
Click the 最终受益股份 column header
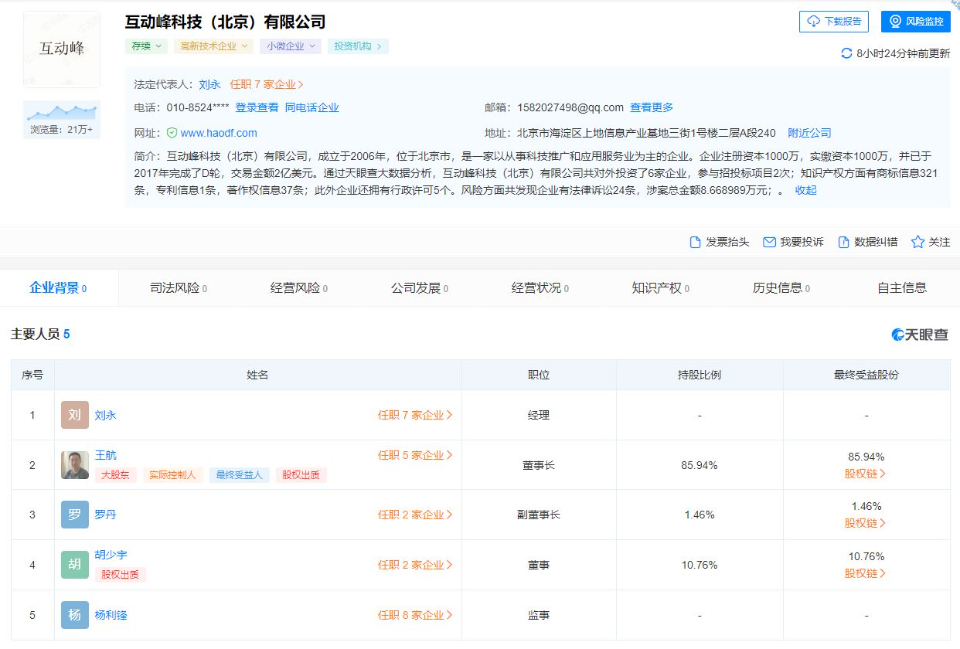866,375
